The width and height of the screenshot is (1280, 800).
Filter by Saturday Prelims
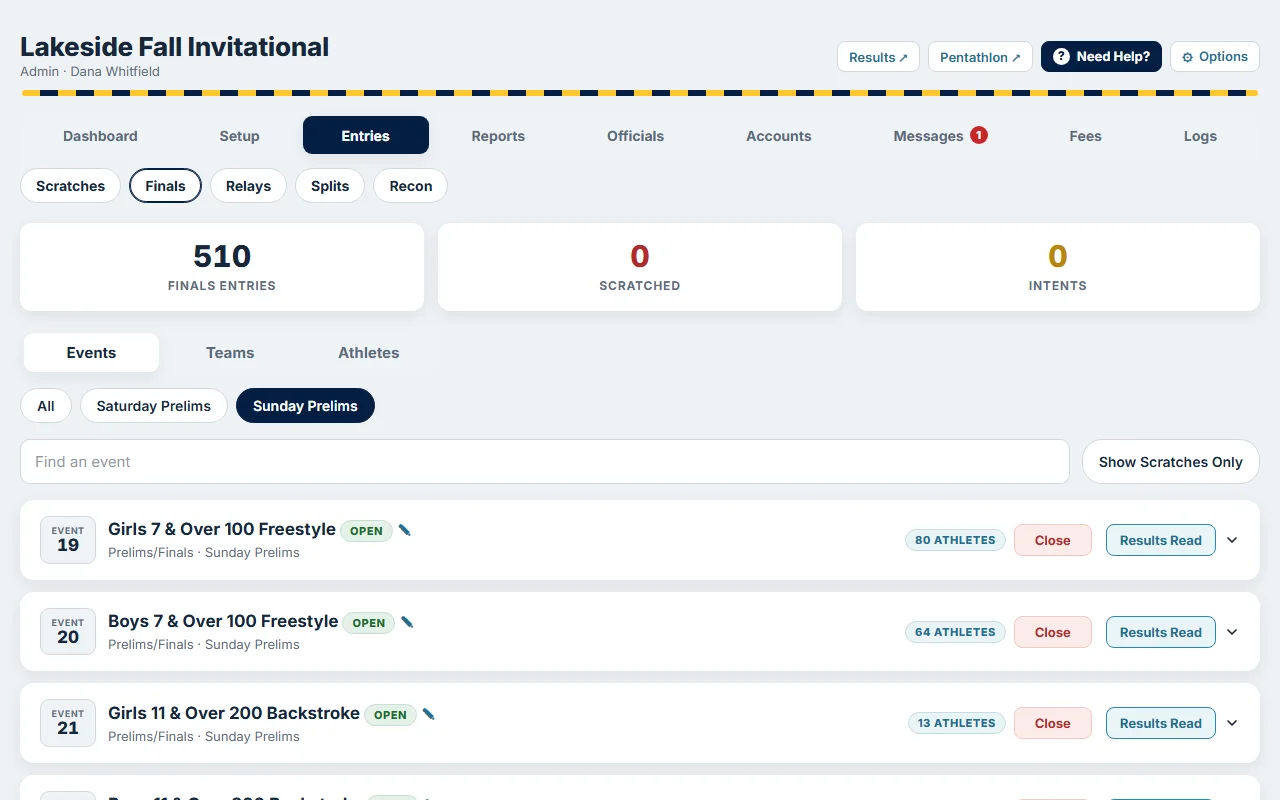click(154, 406)
